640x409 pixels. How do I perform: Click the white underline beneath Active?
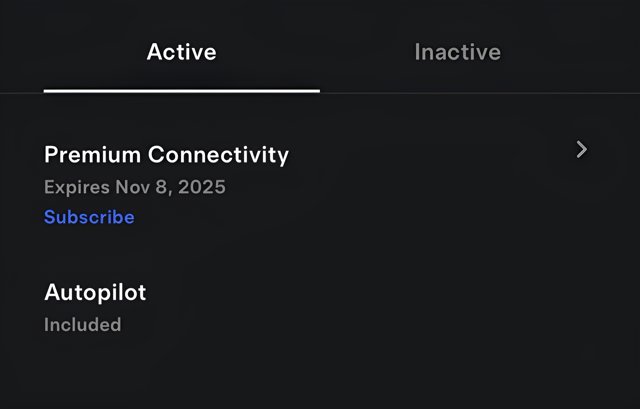click(x=181, y=90)
